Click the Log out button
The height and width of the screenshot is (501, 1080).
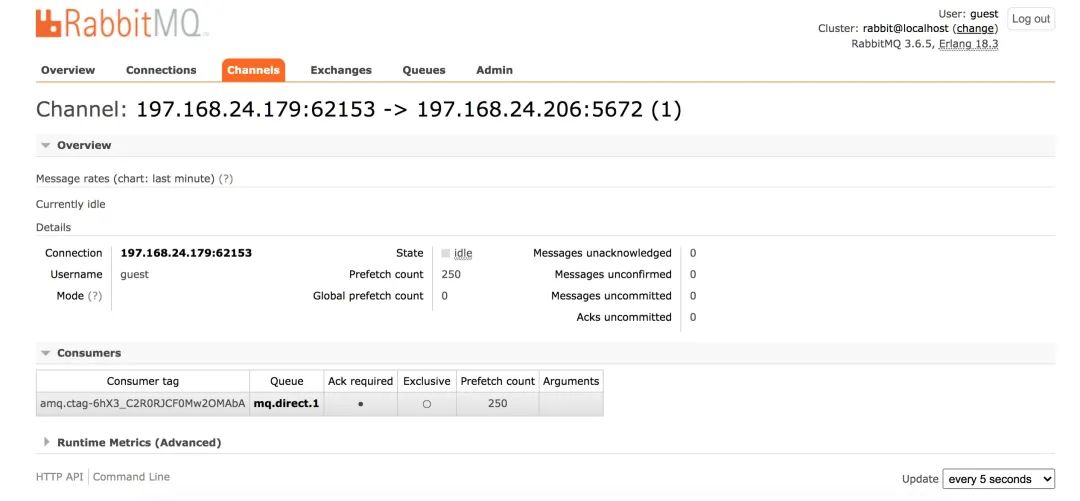[1031, 19]
